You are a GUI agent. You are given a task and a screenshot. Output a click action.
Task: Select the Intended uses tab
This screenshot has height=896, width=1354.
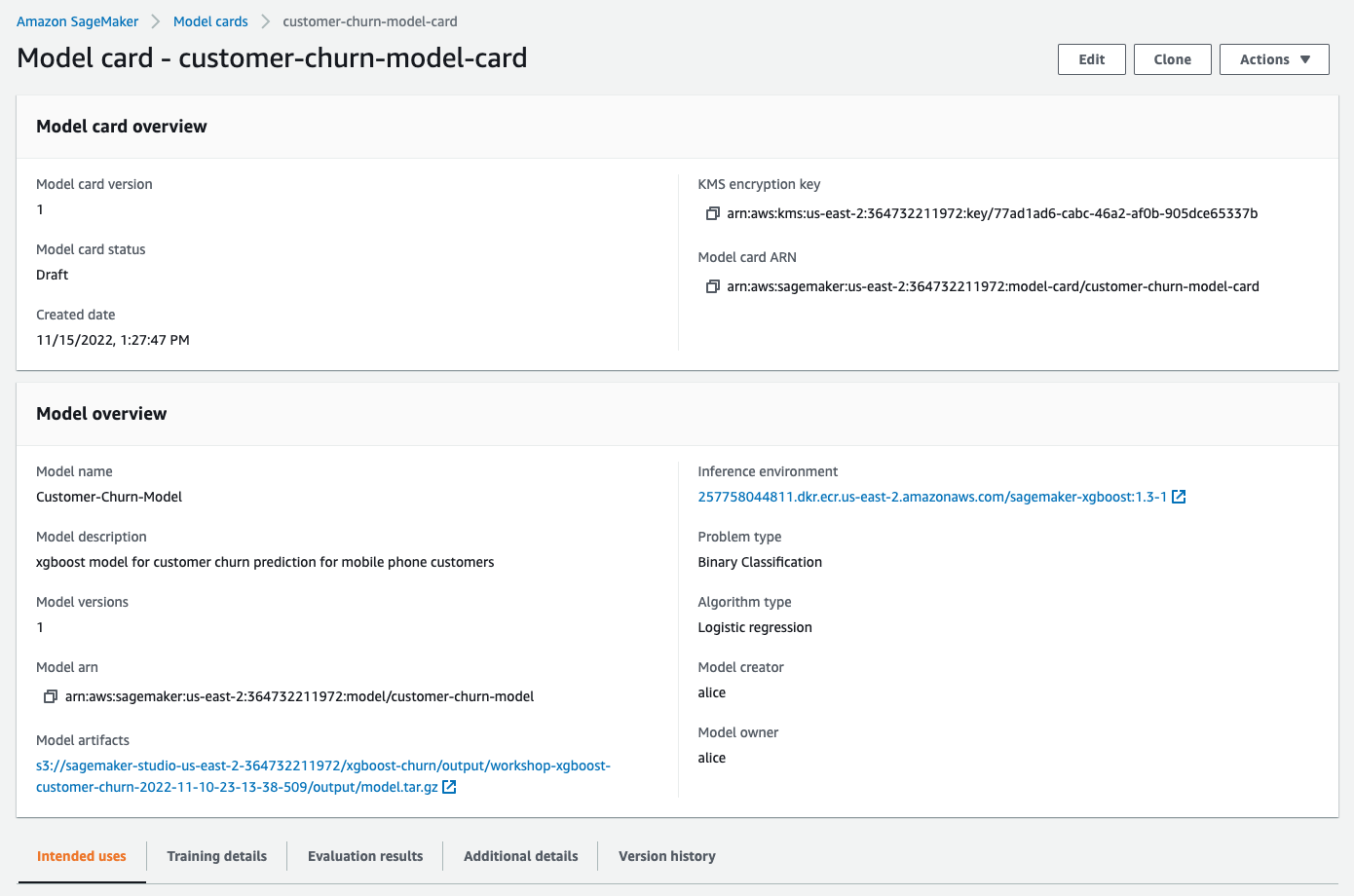coord(82,856)
